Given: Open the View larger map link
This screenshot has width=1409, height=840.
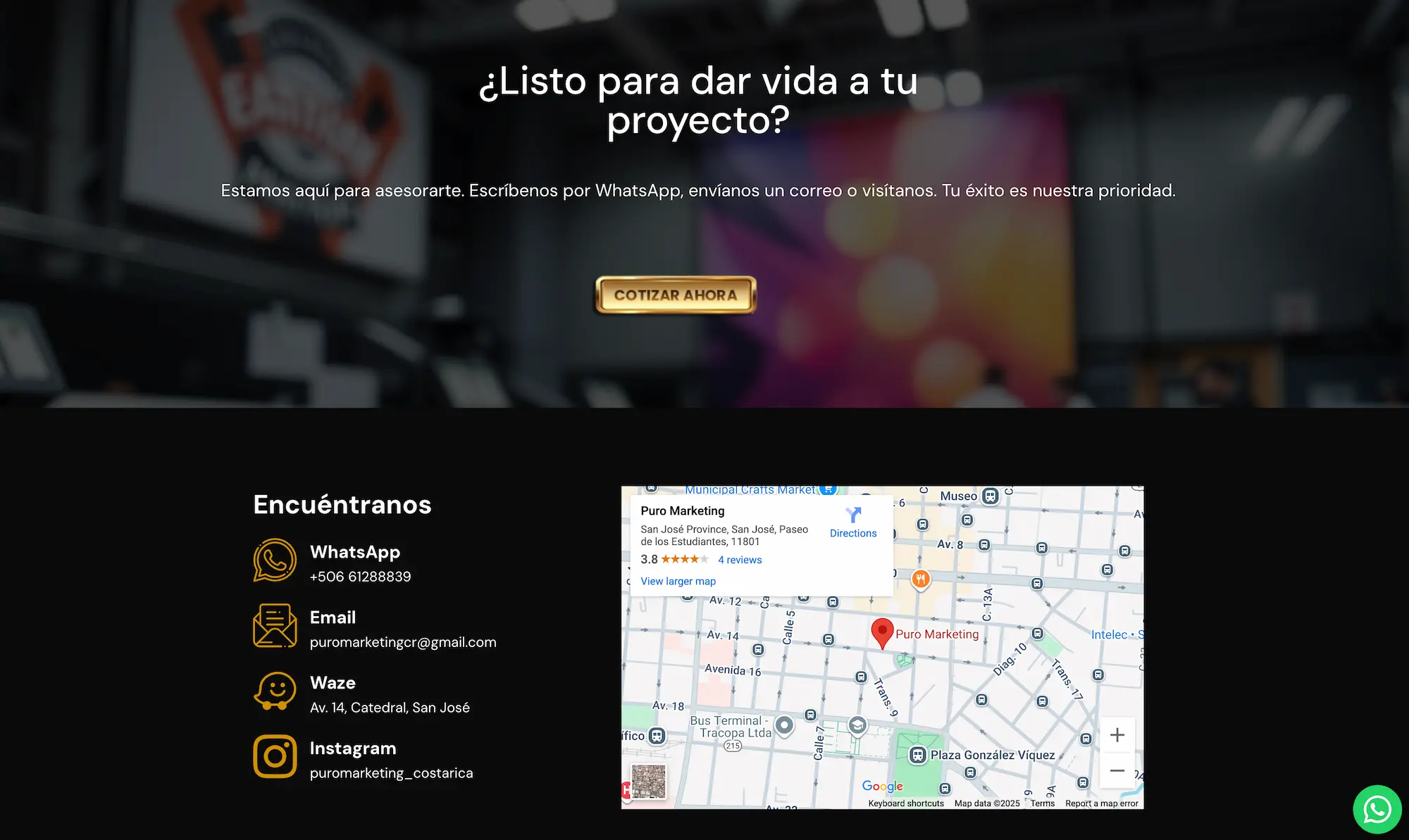Looking at the screenshot, I should pos(678,581).
